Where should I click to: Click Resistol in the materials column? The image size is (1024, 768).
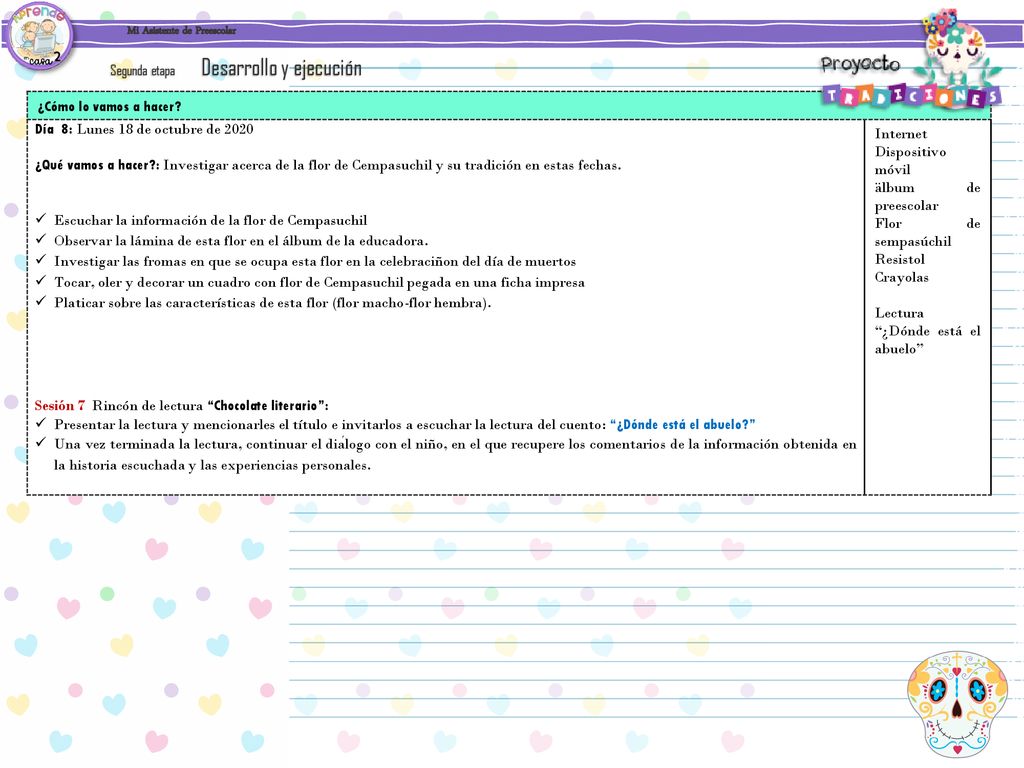(x=899, y=259)
